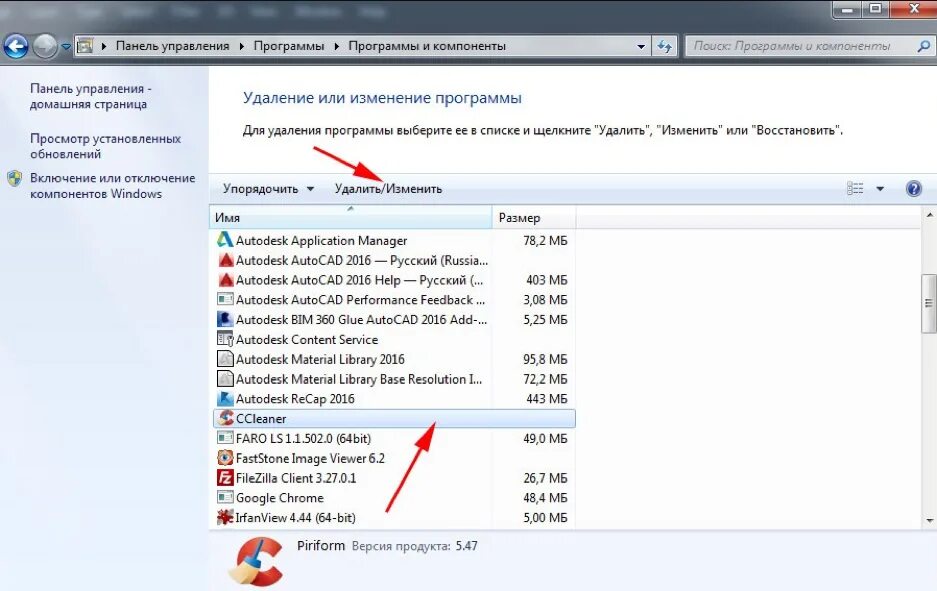Click the magnifier search icon
The image size is (937, 591).
pyautogui.click(x=923, y=46)
